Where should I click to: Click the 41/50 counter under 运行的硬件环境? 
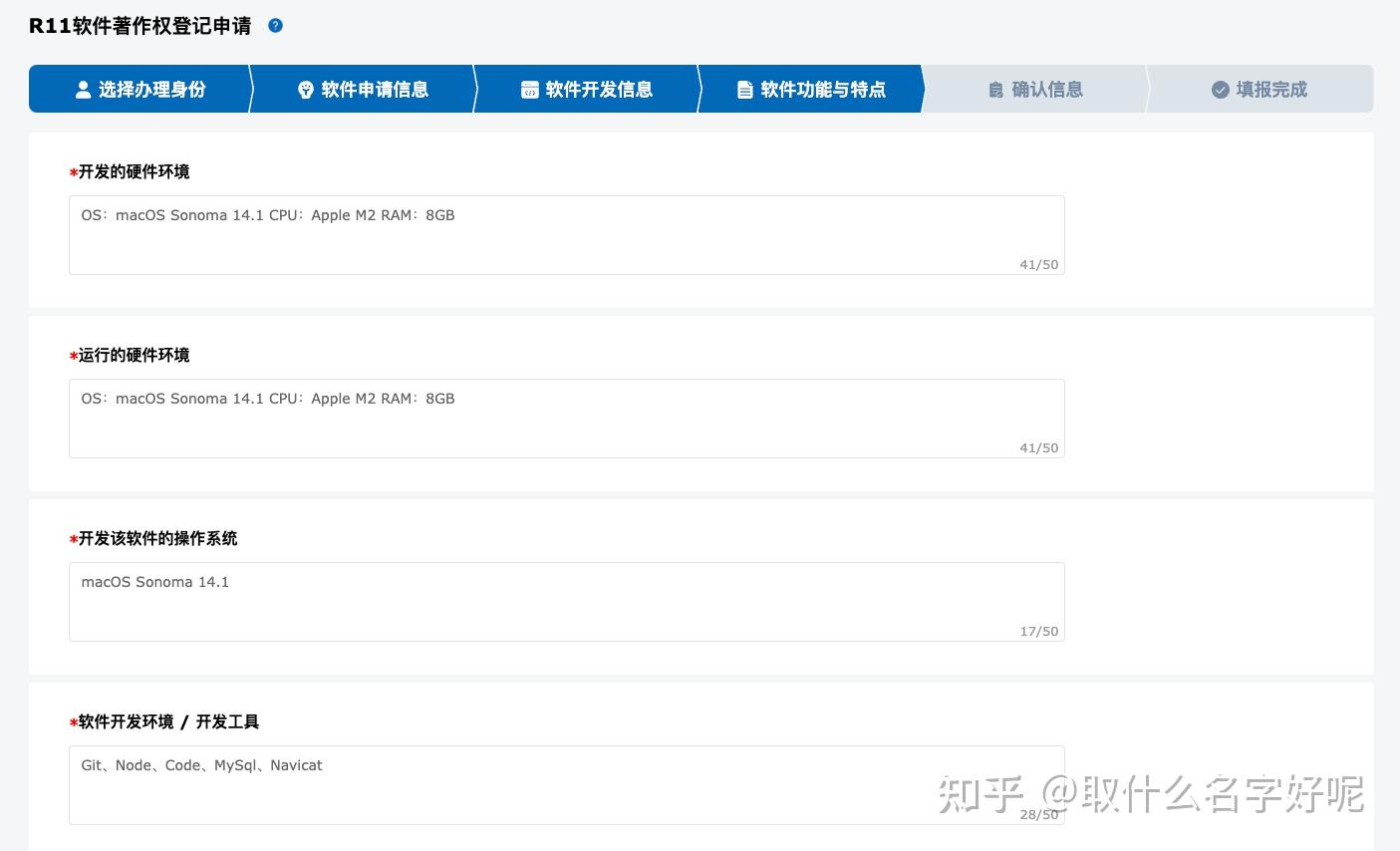[x=1039, y=448]
